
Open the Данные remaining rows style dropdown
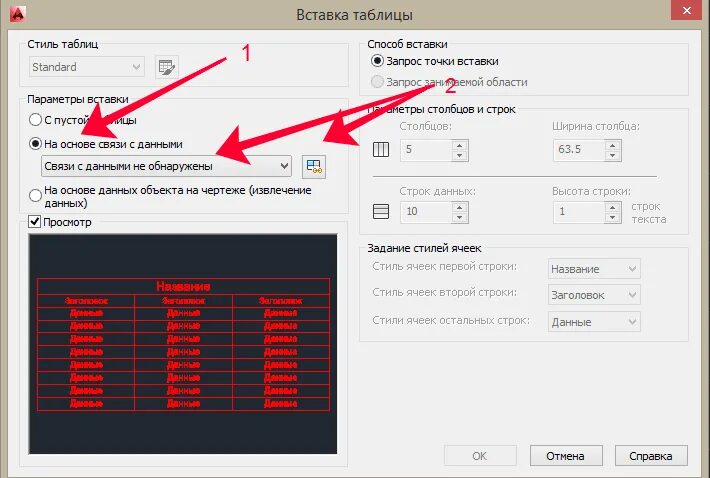[x=594, y=322]
